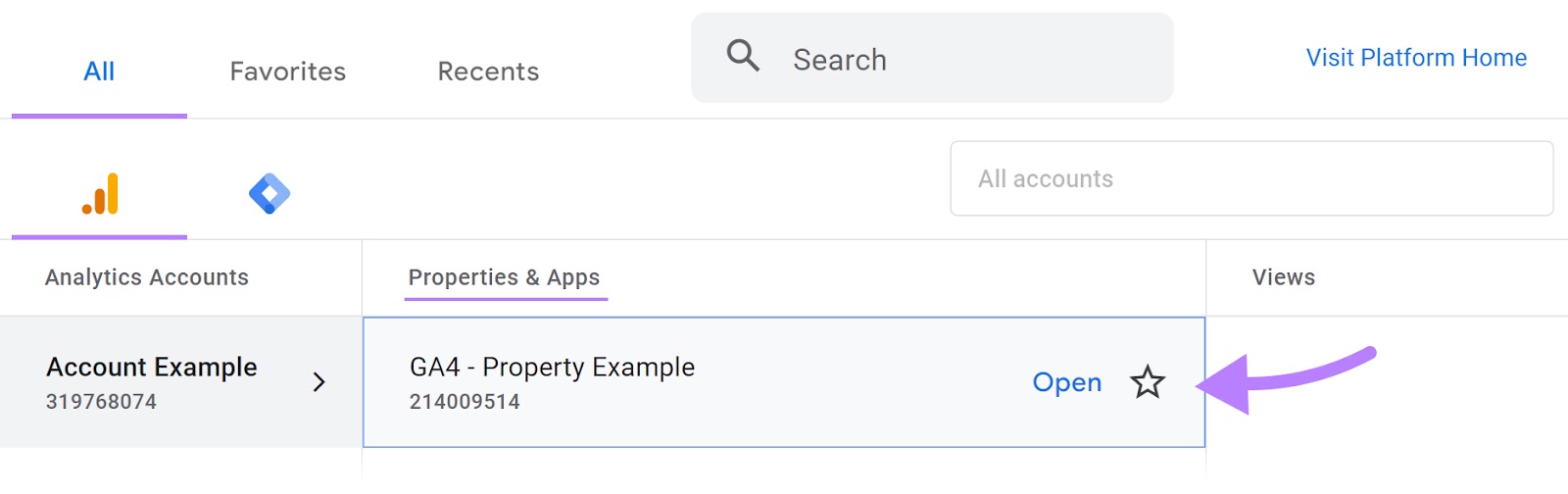Viewport: 1568px width, 494px height.
Task: Click the Open link for GA4 property
Action: (x=1066, y=382)
